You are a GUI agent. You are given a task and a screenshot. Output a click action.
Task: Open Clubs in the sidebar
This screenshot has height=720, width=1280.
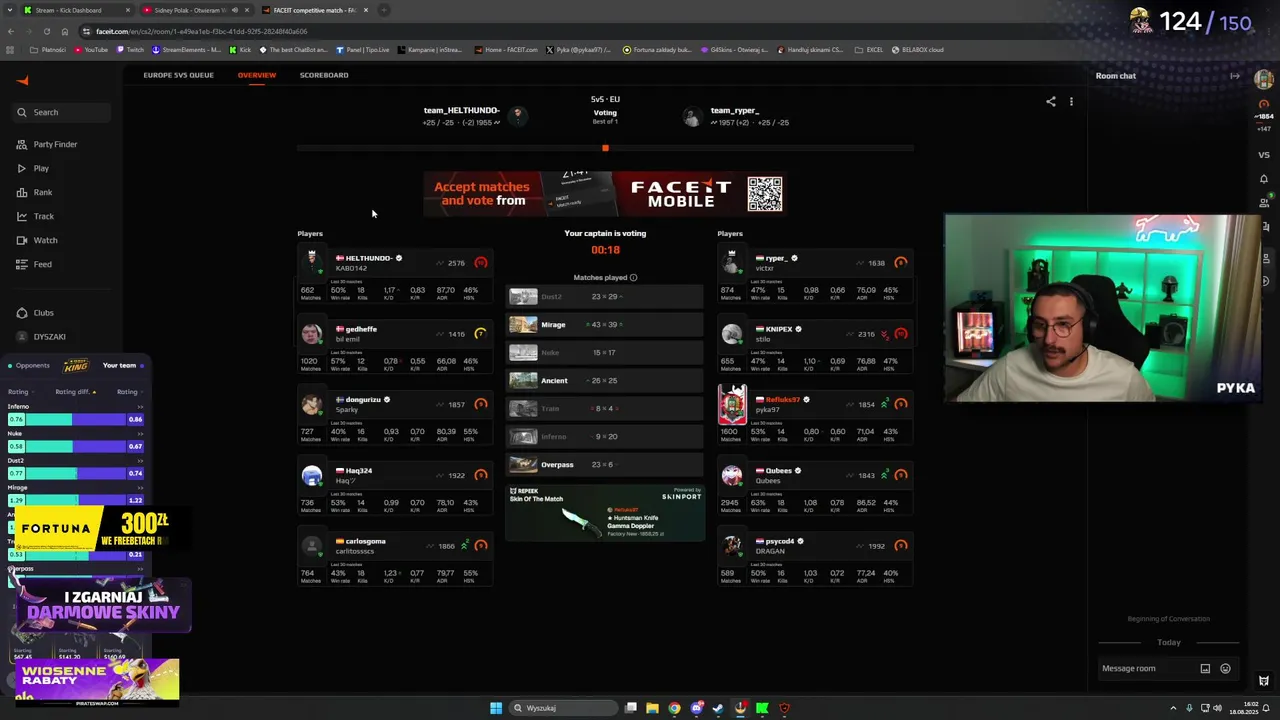(35, 313)
